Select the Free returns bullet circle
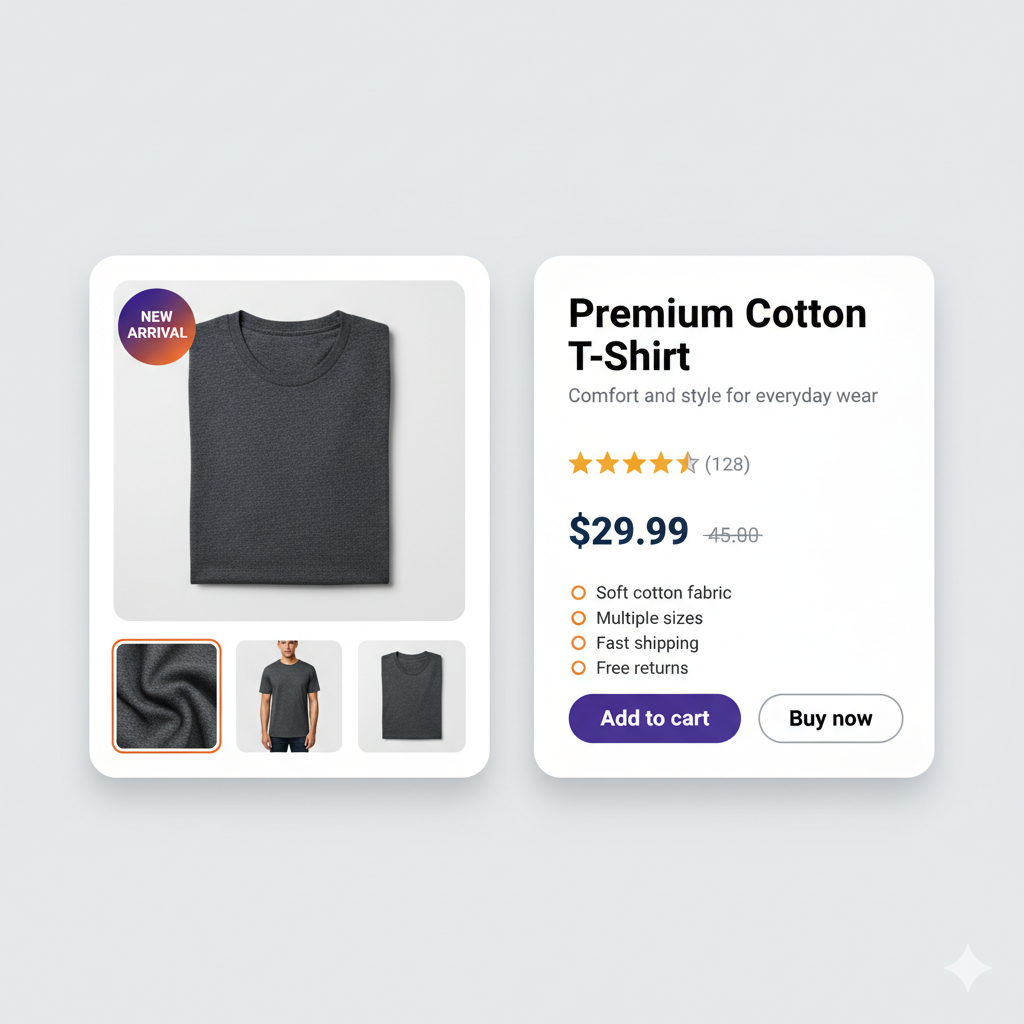 click(578, 668)
